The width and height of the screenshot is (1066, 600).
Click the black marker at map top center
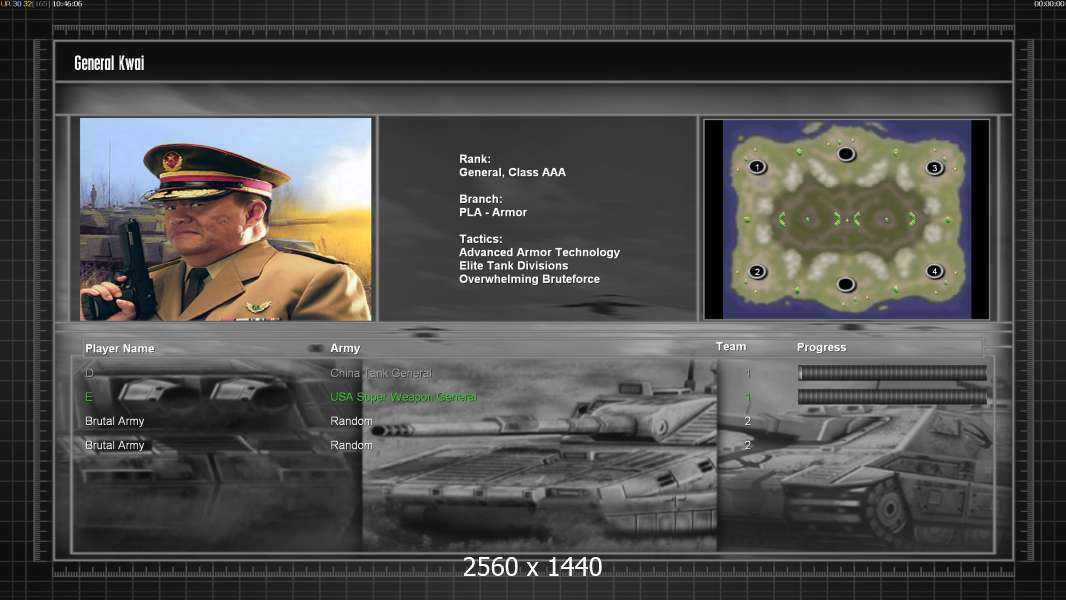(846, 154)
